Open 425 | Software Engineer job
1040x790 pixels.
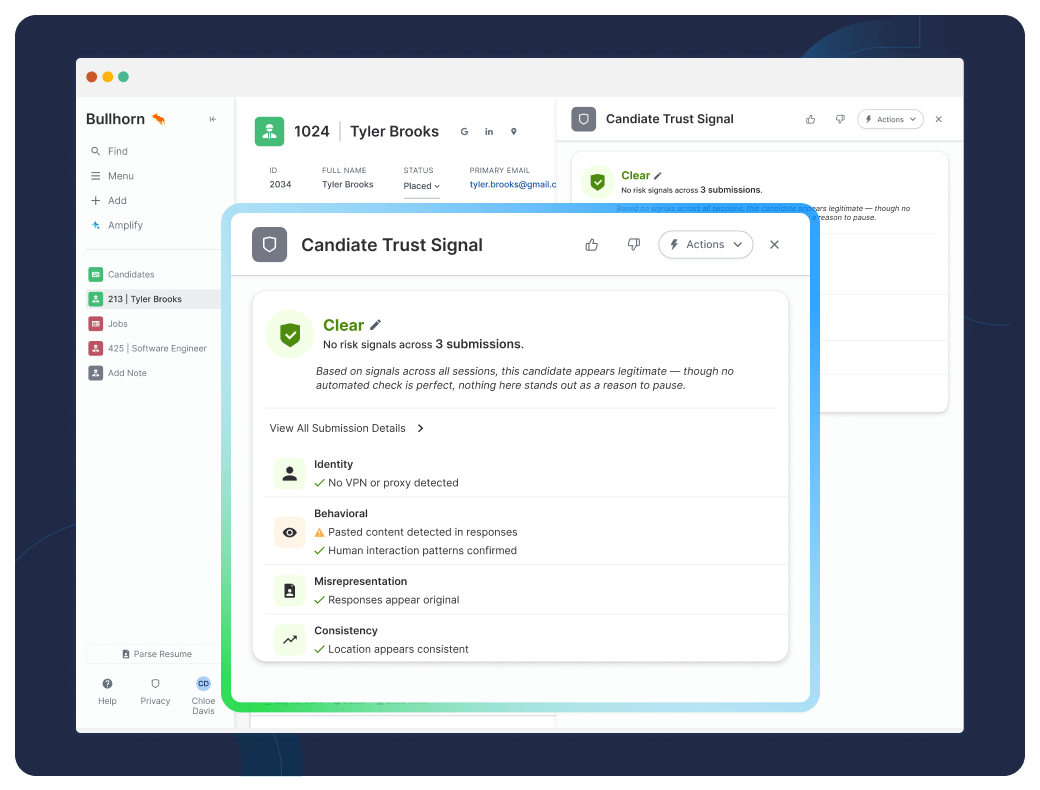(x=147, y=348)
